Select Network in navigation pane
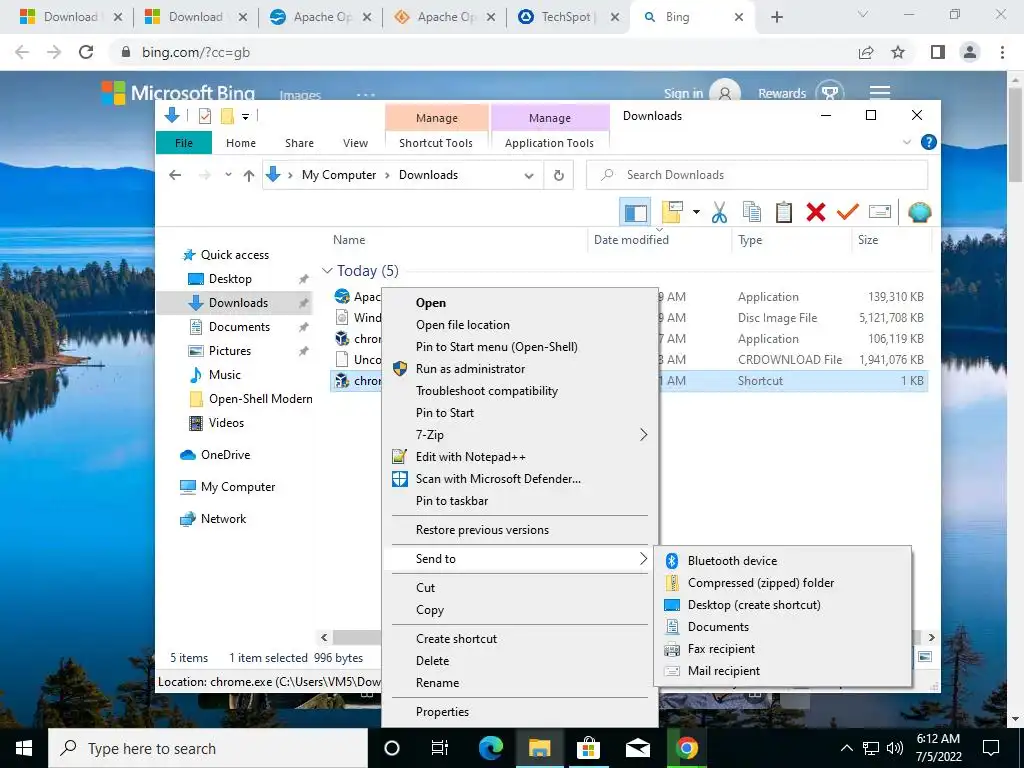This screenshot has height=768, width=1024. point(223,519)
